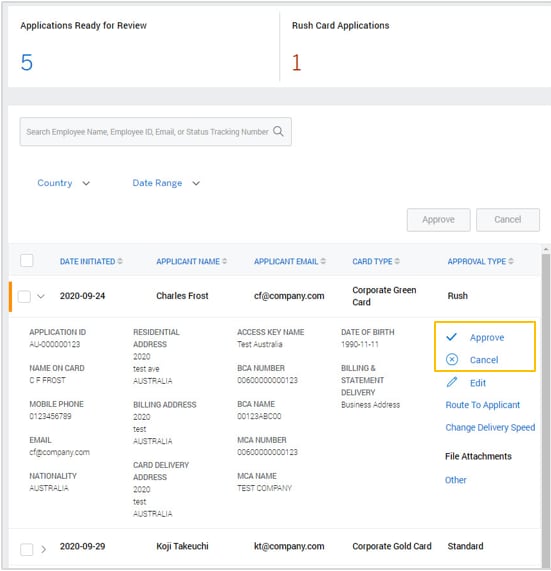Click the Koji Takeuchi name cell
The width and height of the screenshot is (551, 571).
pos(182,546)
